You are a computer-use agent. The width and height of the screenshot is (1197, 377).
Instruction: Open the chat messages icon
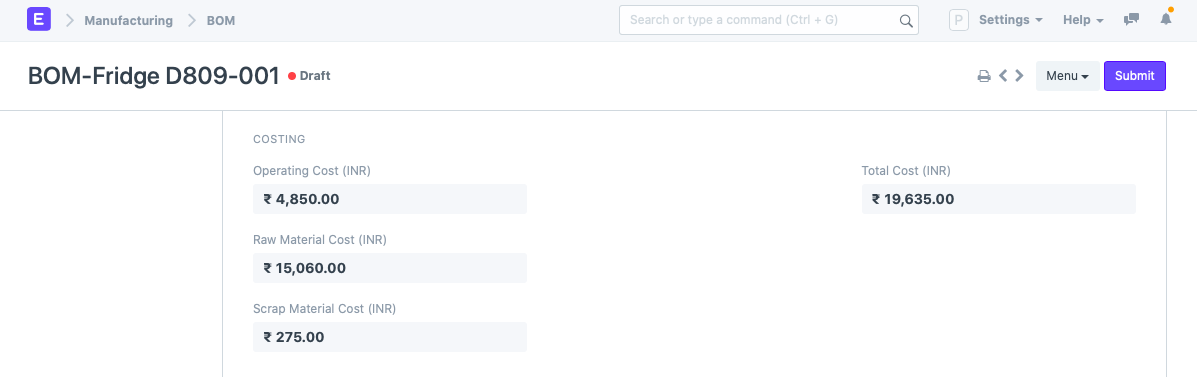pos(1131,20)
